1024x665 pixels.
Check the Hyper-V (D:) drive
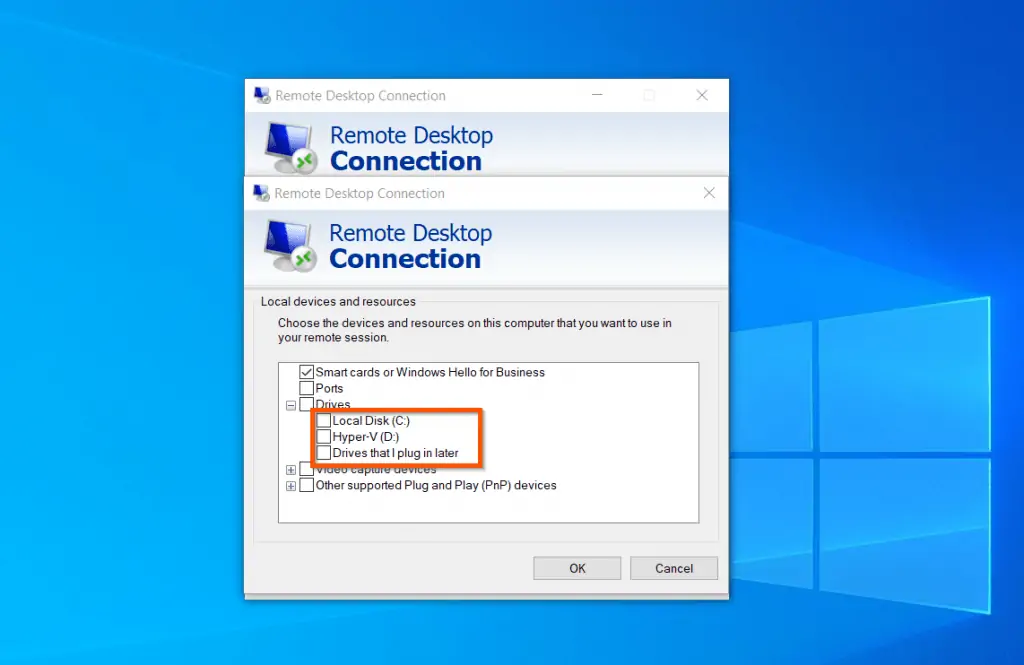click(x=323, y=436)
